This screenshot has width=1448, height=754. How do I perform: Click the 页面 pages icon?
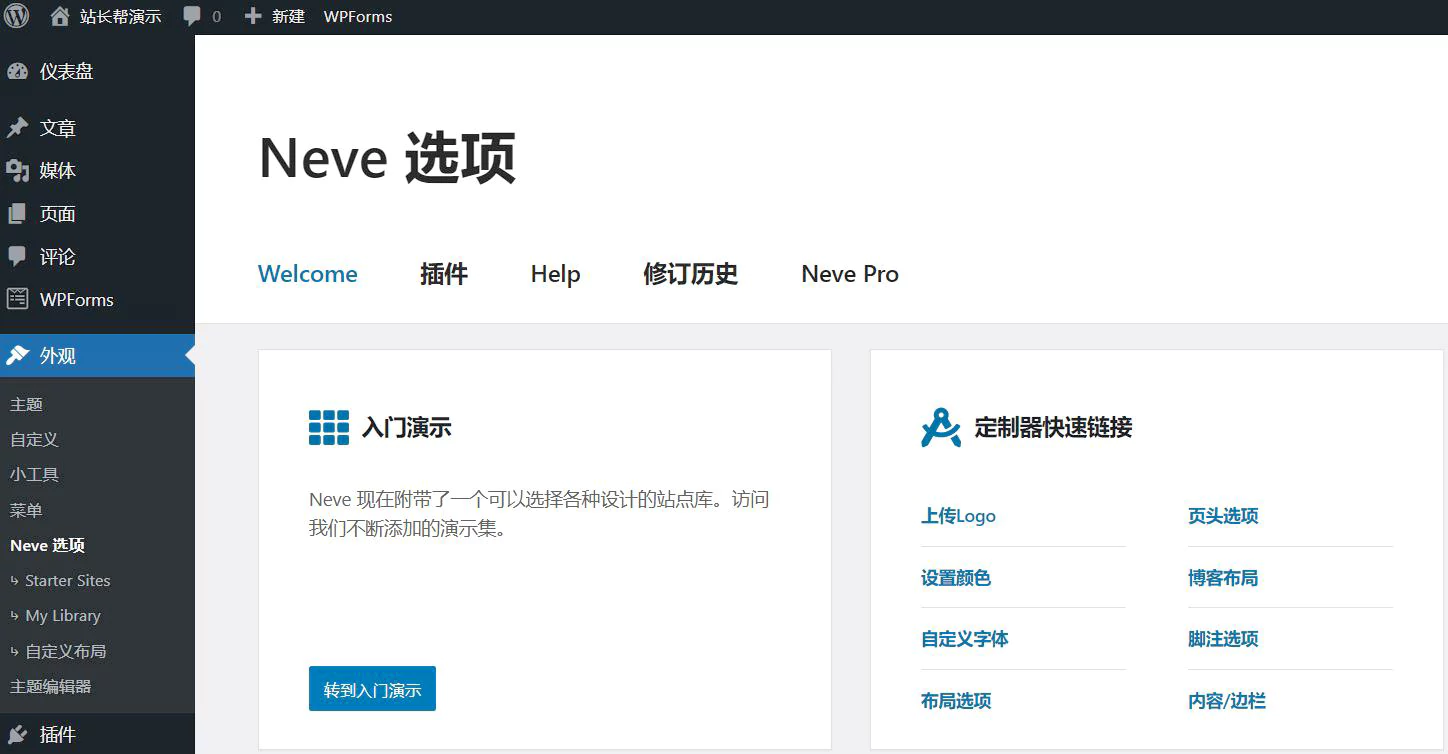[x=17, y=214]
